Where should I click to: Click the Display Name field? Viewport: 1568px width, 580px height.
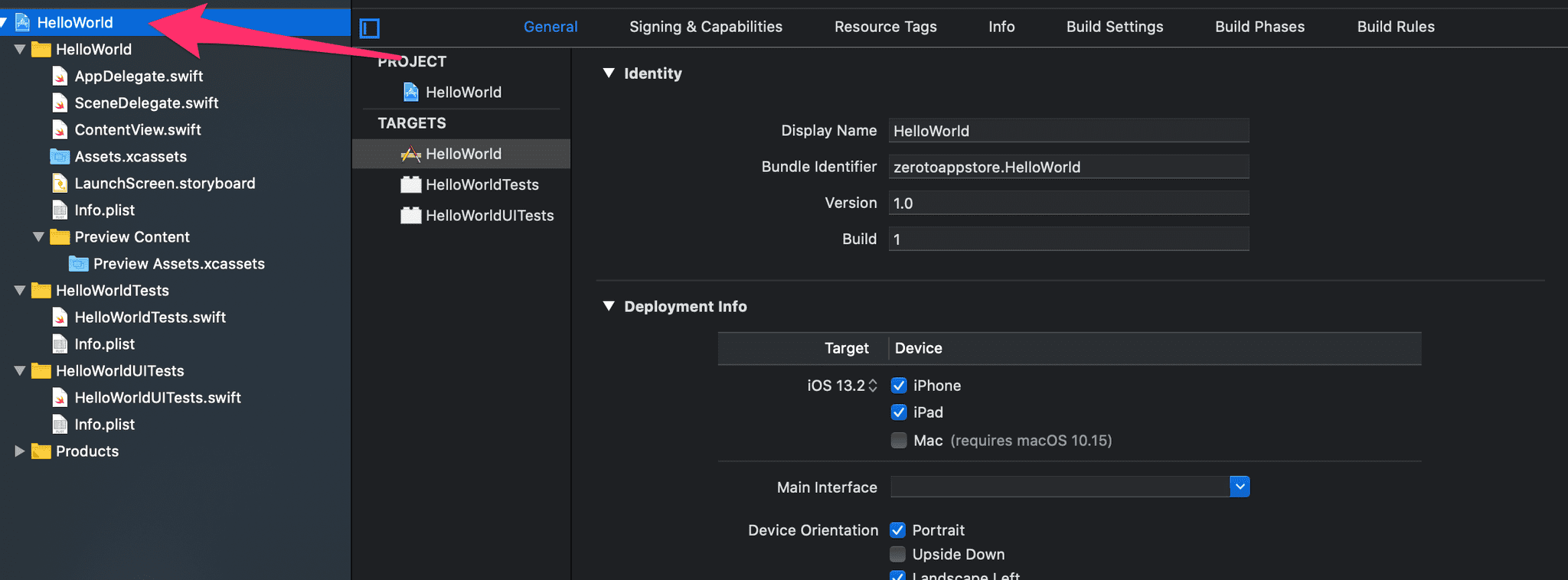pos(1069,130)
